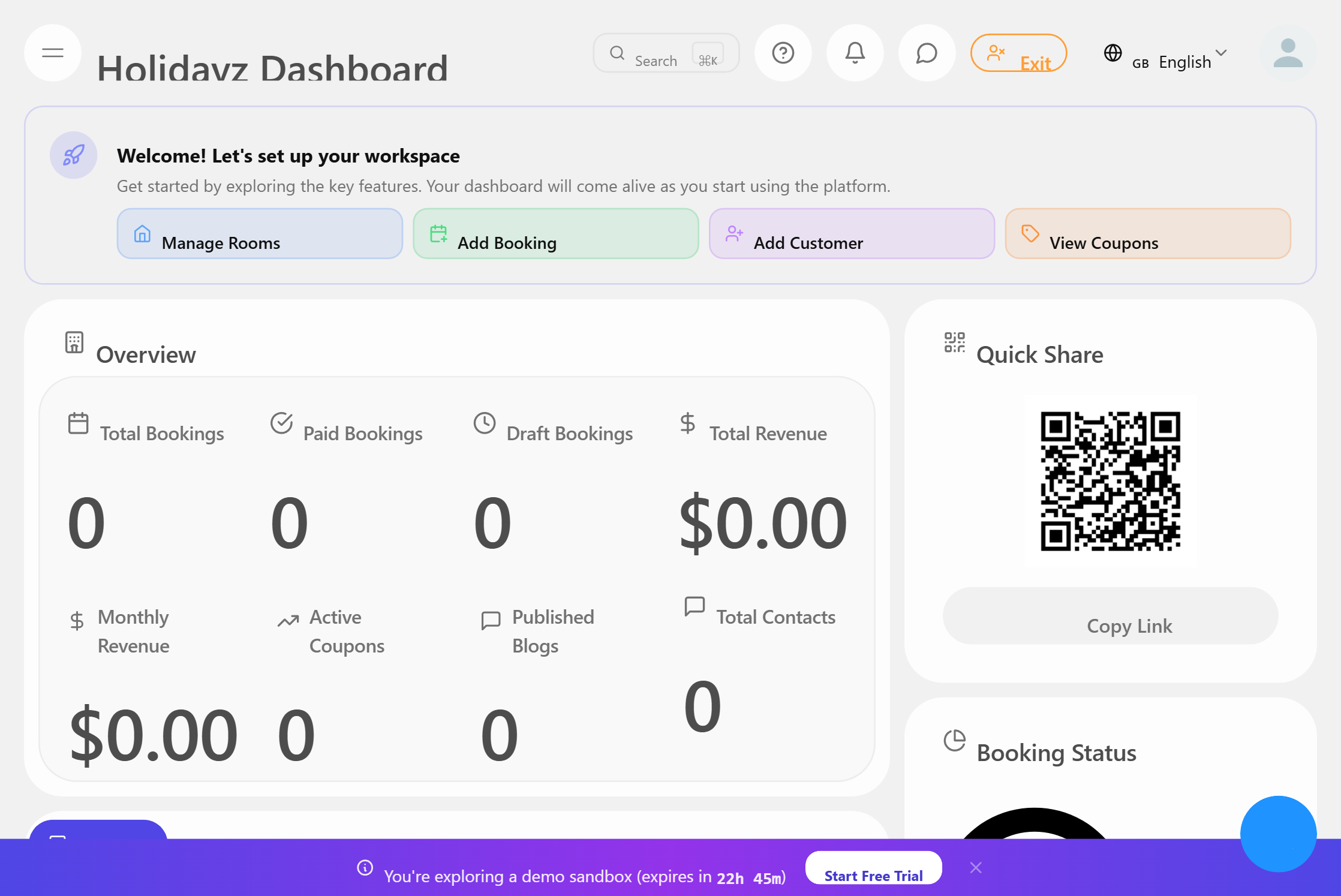Click Start Free Trial button
This screenshot has width=1341, height=896.
point(873,868)
